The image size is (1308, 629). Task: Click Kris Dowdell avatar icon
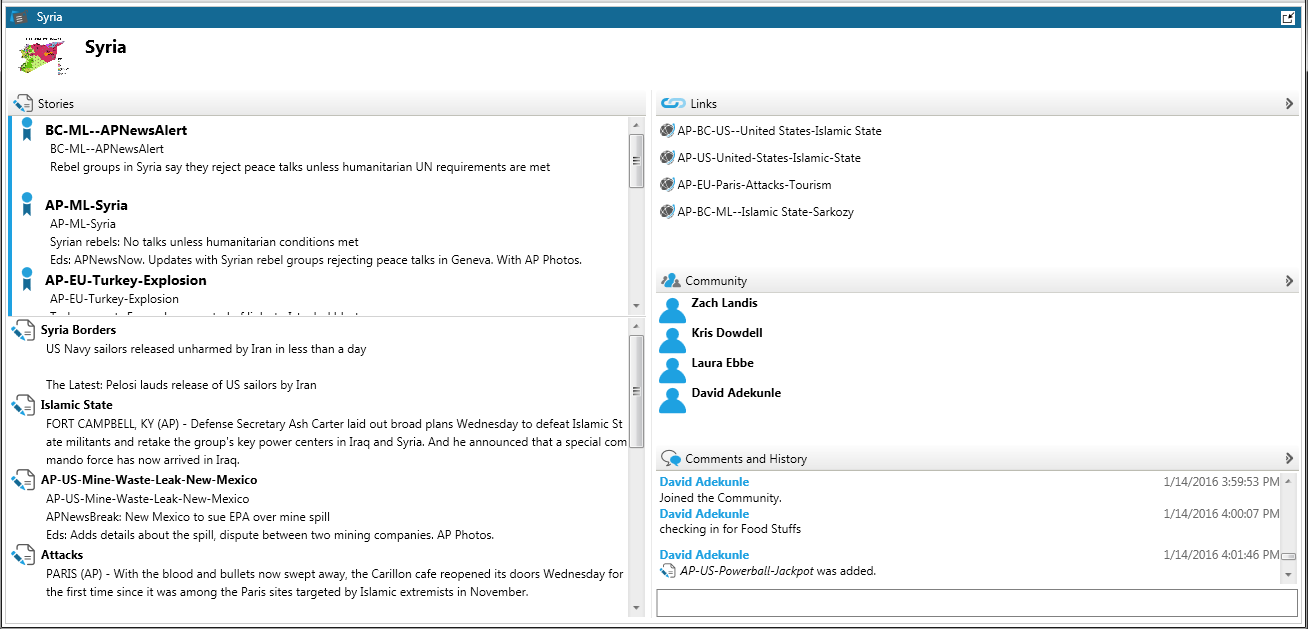[x=673, y=340]
